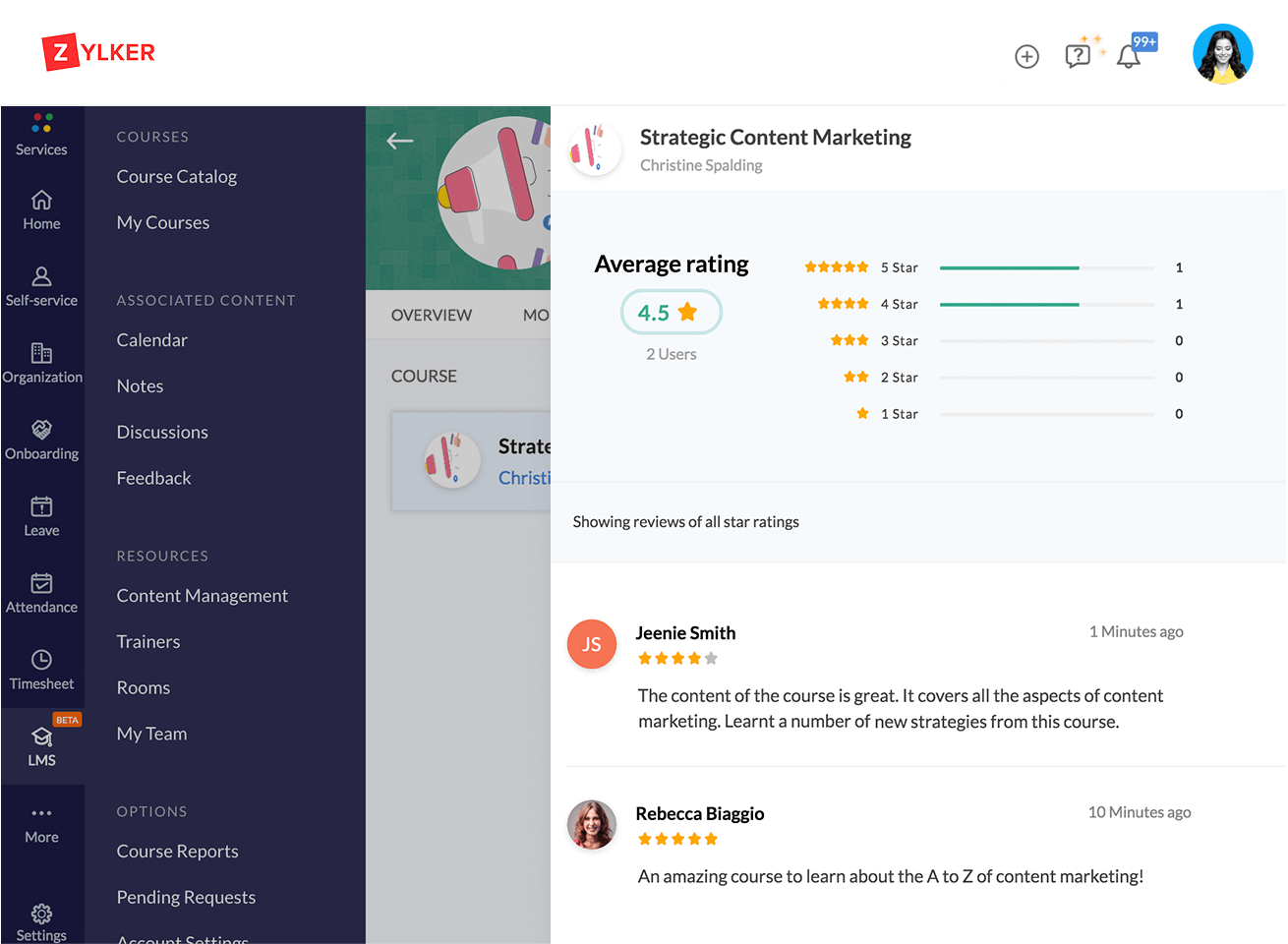Image resolution: width=1288 pixels, height=944 pixels.
Task: Open the help question mark icon
Action: tap(1078, 56)
